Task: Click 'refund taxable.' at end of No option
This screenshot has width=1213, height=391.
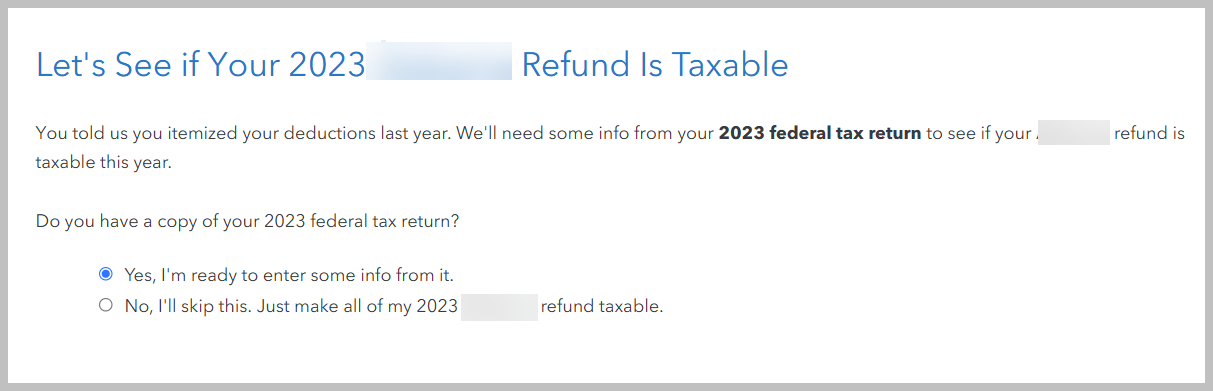Action: (602, 306)
